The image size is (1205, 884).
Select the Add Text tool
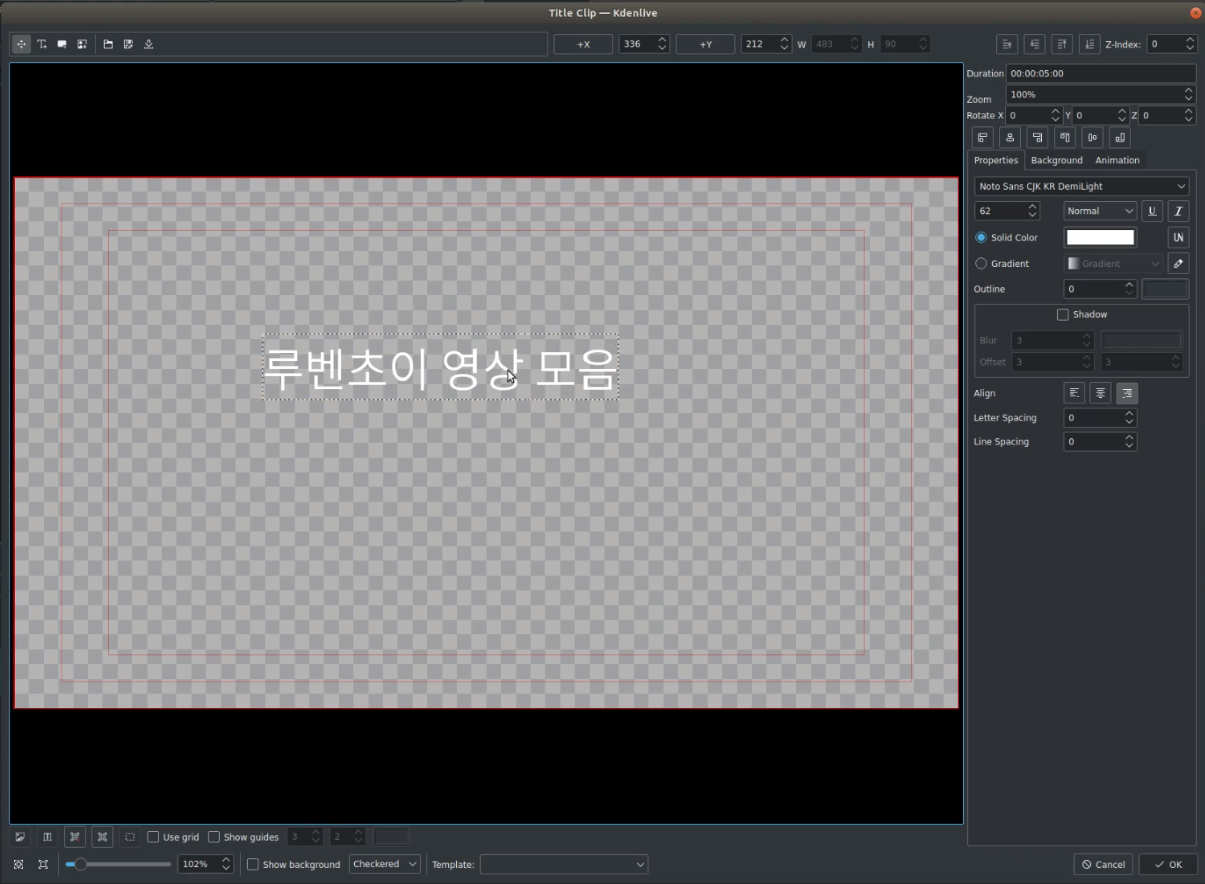[x=42, y=44]
